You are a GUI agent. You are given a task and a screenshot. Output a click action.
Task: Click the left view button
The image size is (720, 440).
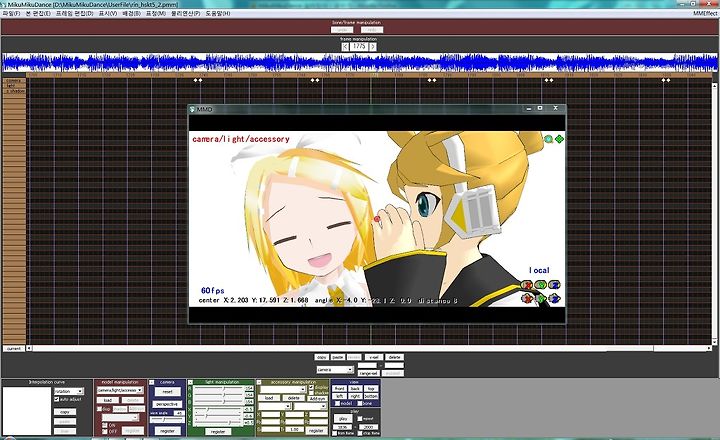click(339, 396)
